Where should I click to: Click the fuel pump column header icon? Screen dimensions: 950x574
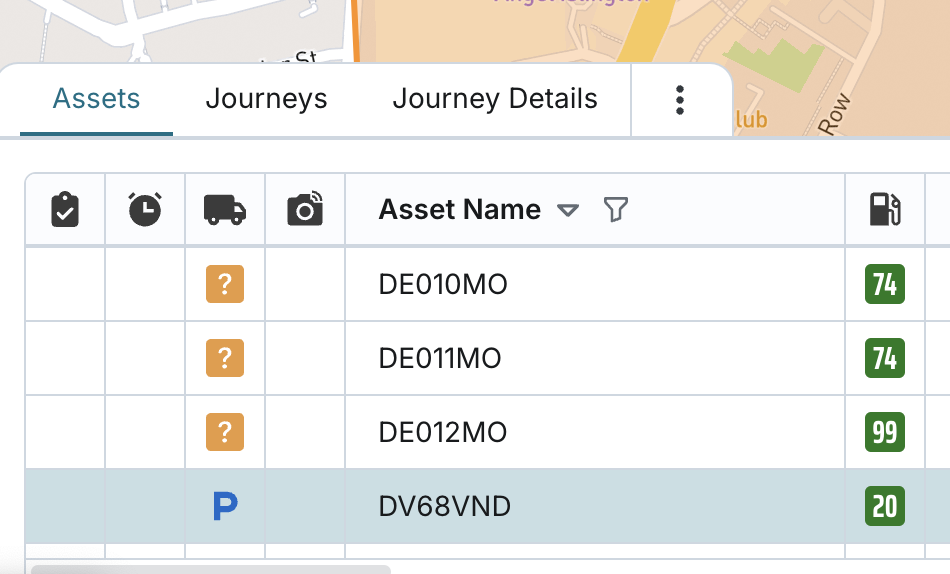click(x=885, y=210)
